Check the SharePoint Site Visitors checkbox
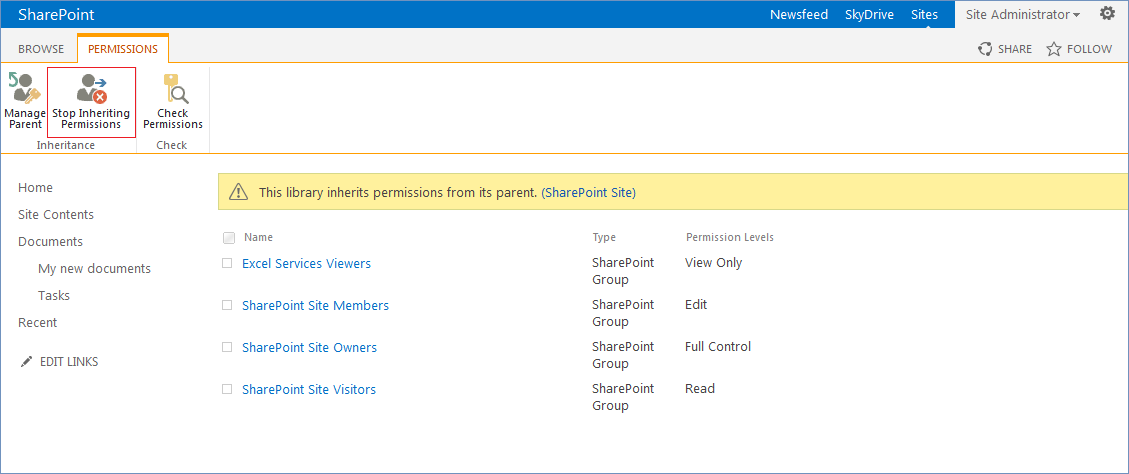The image size is (1129, 474). pyautogui.click(x=227, y=389)
